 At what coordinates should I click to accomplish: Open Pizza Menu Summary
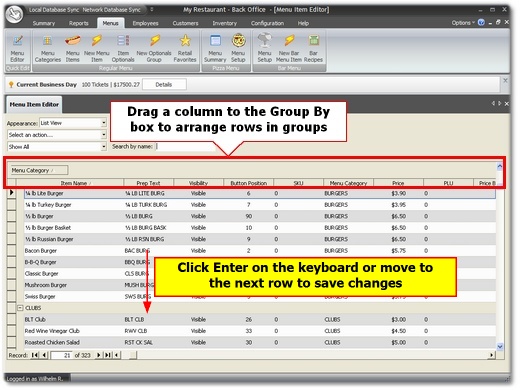click(215, 48)
